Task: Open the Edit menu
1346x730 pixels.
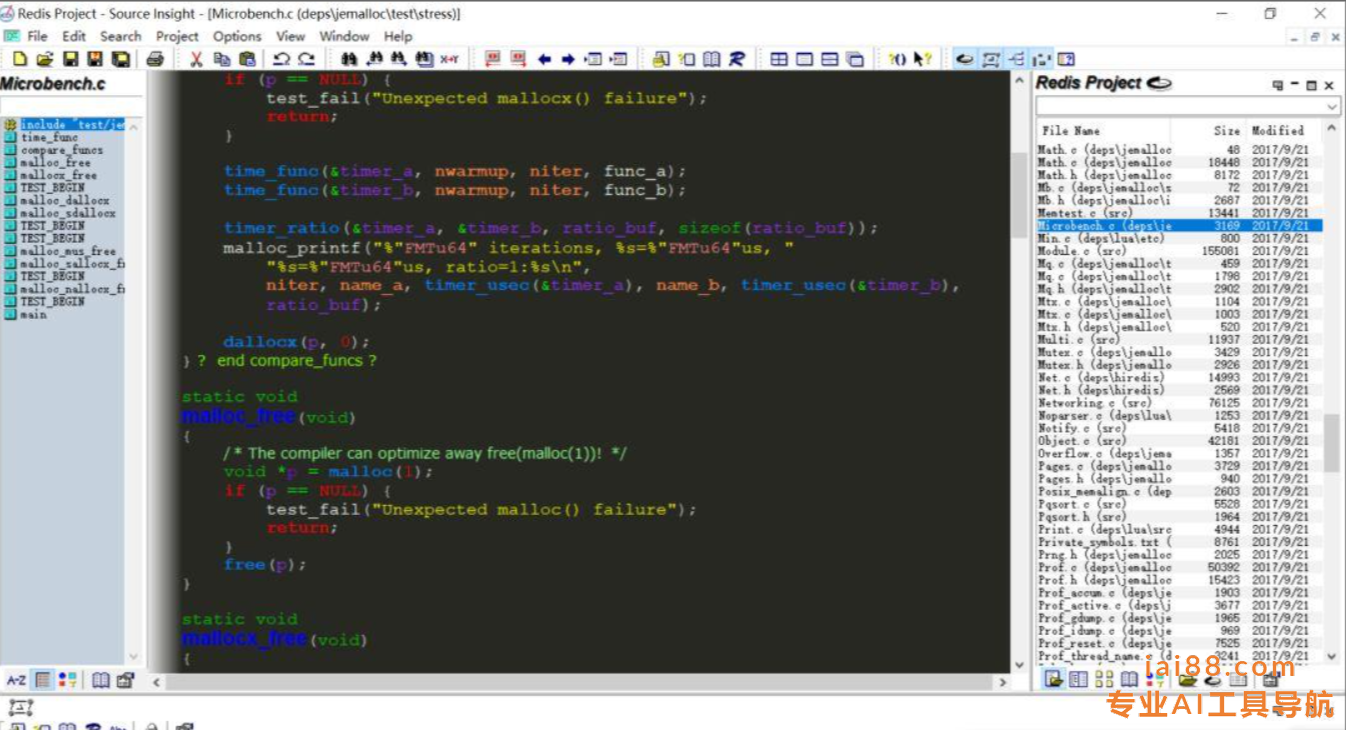Action: (74, 36)
